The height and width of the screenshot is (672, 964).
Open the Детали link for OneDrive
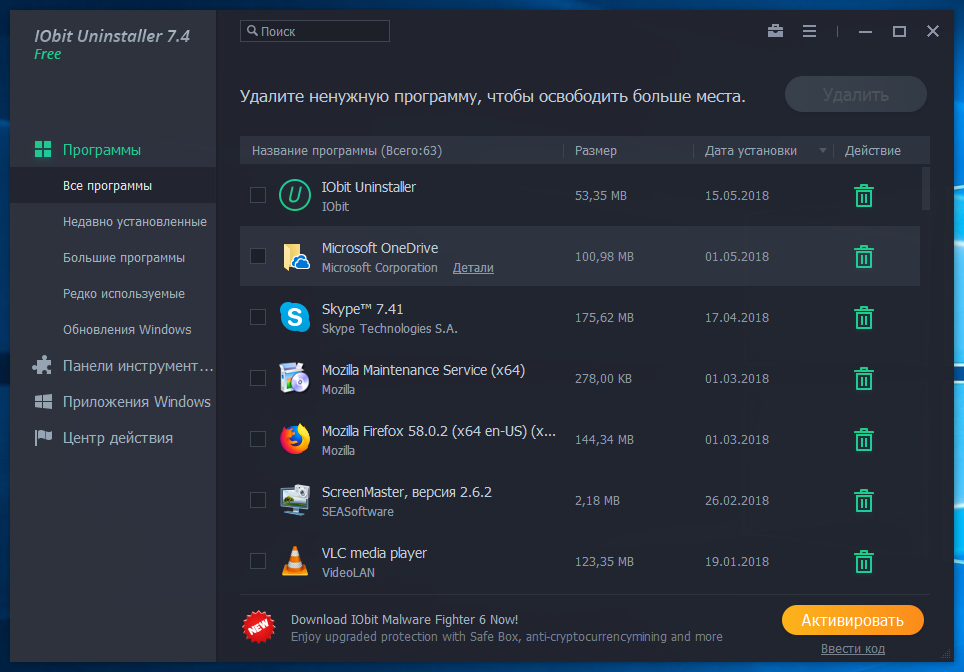(473, 268)
